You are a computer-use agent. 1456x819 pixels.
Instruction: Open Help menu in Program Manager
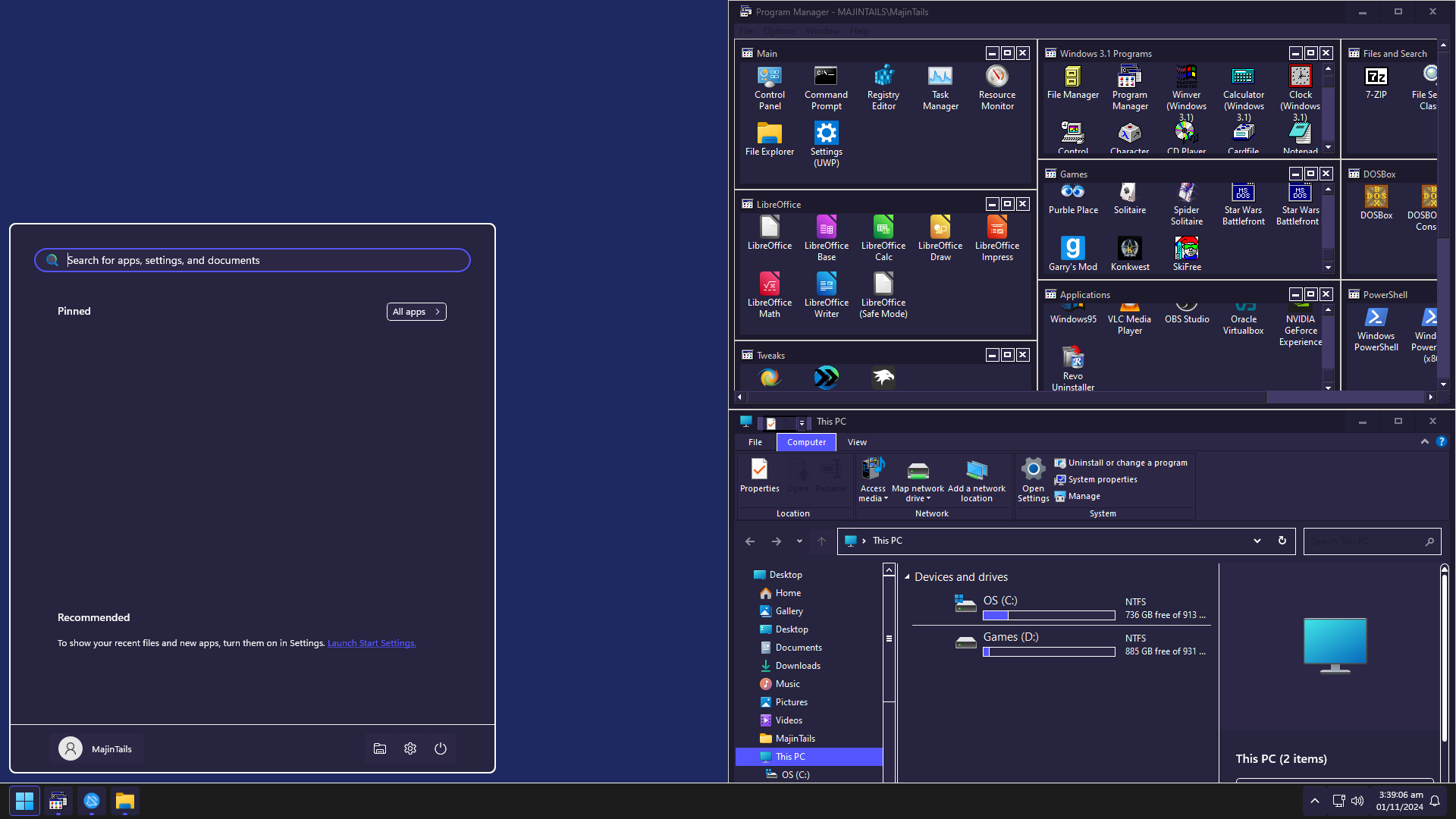pos(859,31)
